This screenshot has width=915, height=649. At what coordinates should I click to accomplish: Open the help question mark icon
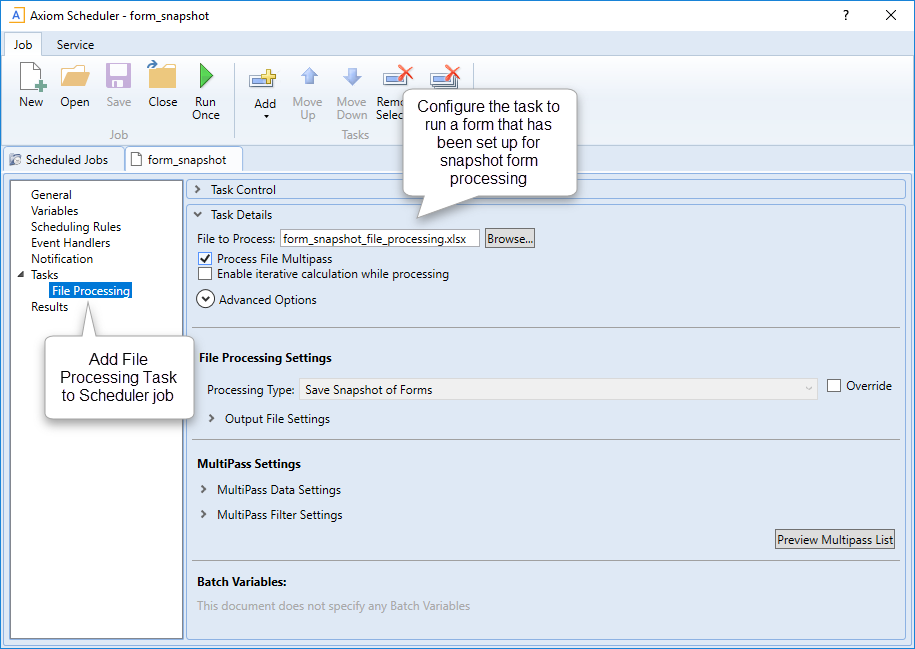pos(846,15)
